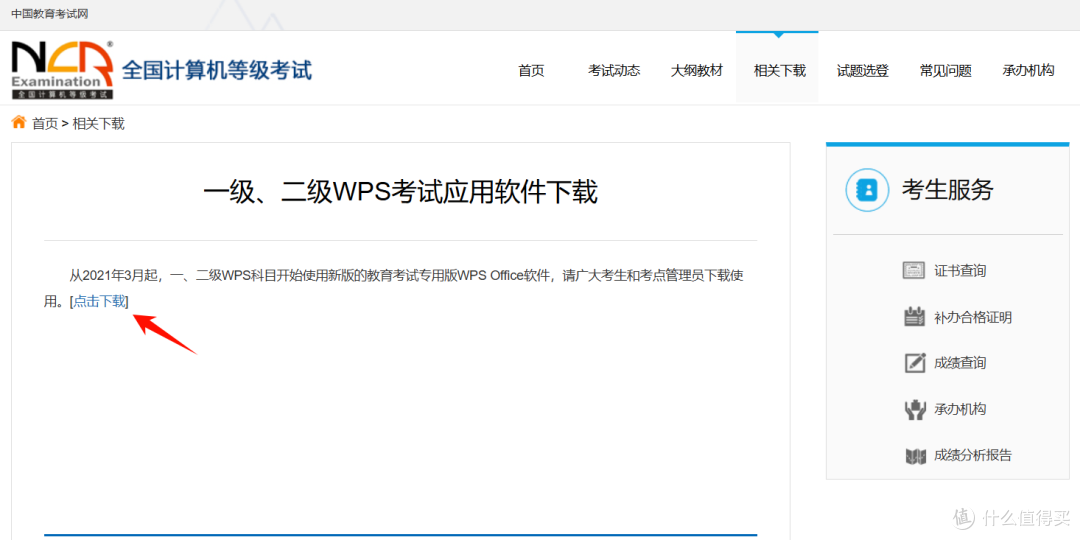Click the blue 考生服务 circle icon
Image resolution: width=1080 pixels, height=540 pixels.
pos(868,189)
